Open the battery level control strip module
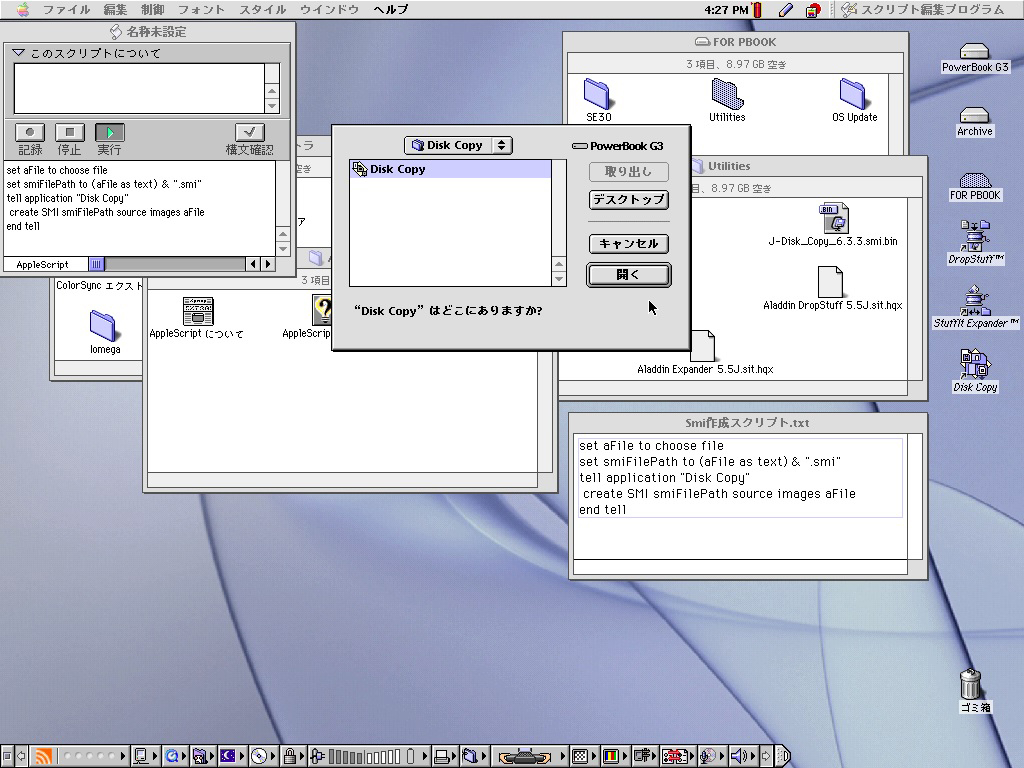1024x768 pixels. [372, 756]
